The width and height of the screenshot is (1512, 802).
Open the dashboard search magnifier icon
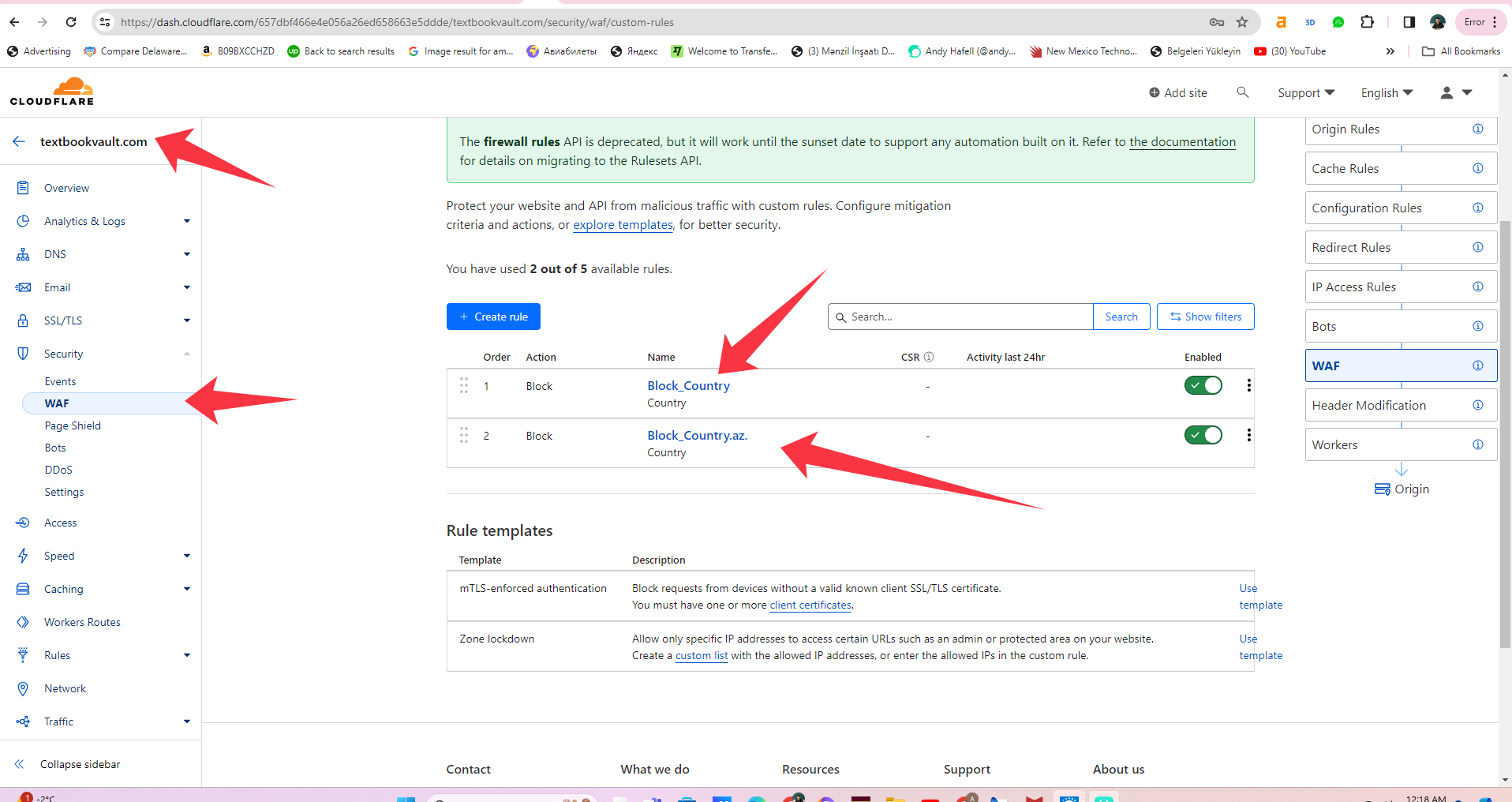(x=1241, y=92)
